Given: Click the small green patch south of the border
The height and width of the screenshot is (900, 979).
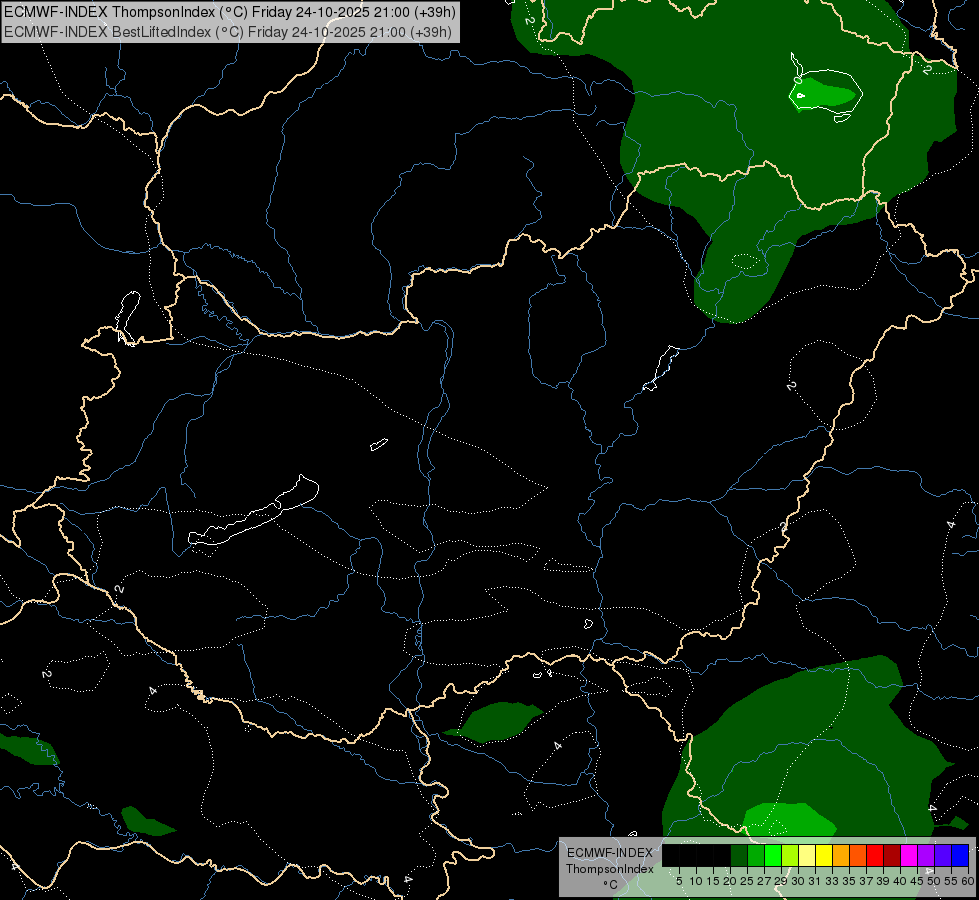Looking at the screenshot, I should (499, 721).
